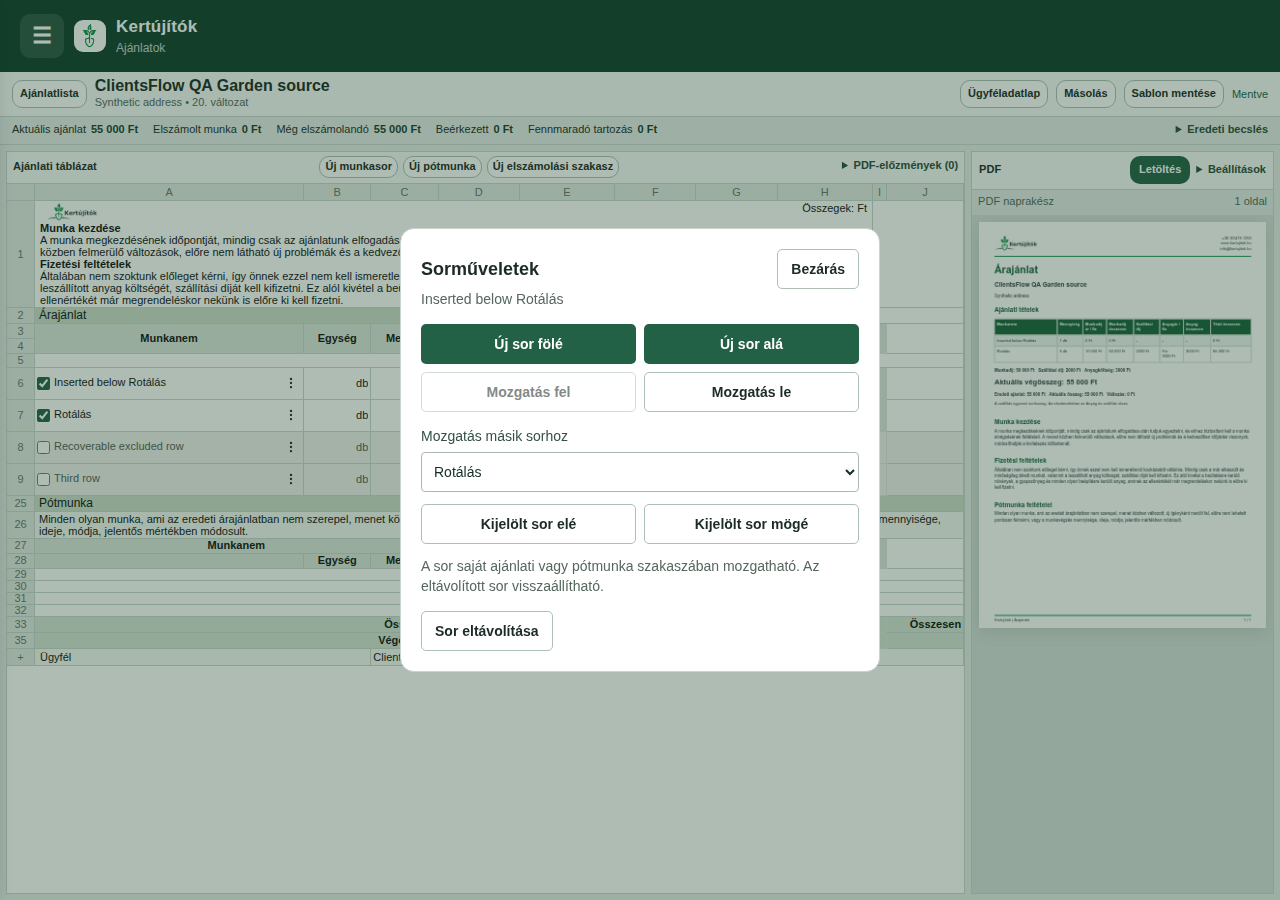Click the Mentve status text
This screenshot has height=900, width=1280.
point(1250,94)
